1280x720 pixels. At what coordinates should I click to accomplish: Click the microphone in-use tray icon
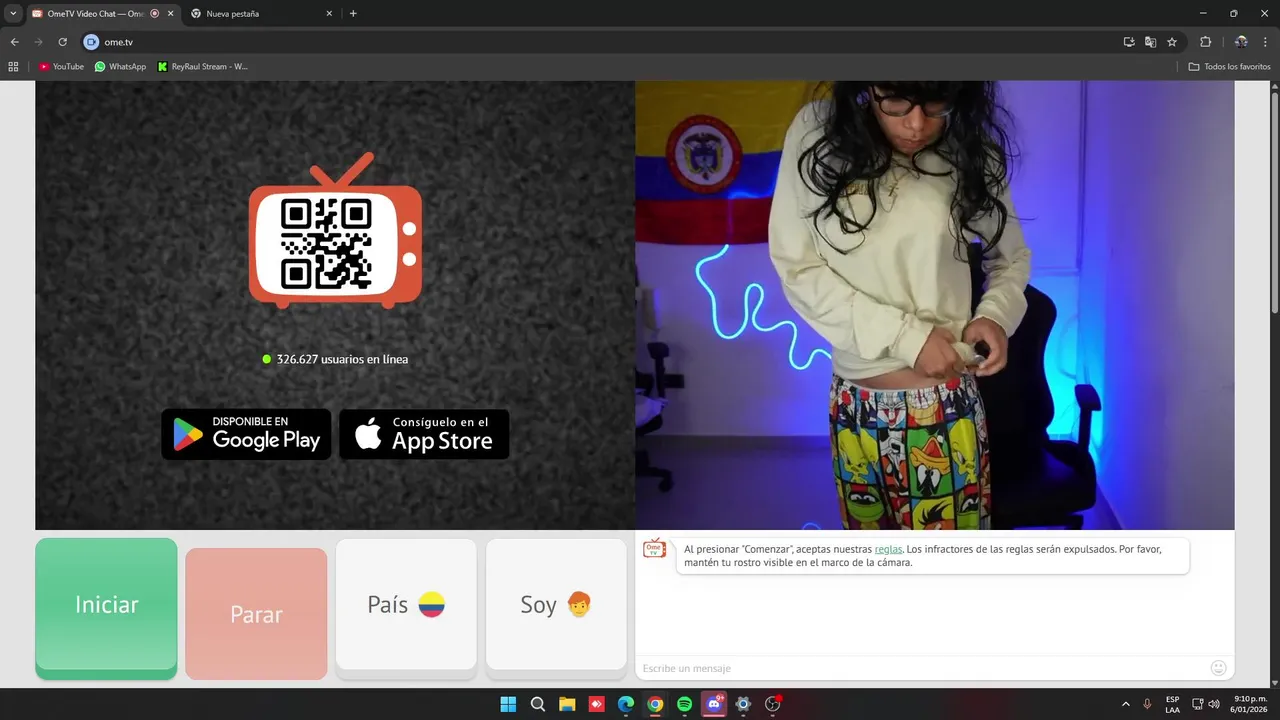(1147, 704)
